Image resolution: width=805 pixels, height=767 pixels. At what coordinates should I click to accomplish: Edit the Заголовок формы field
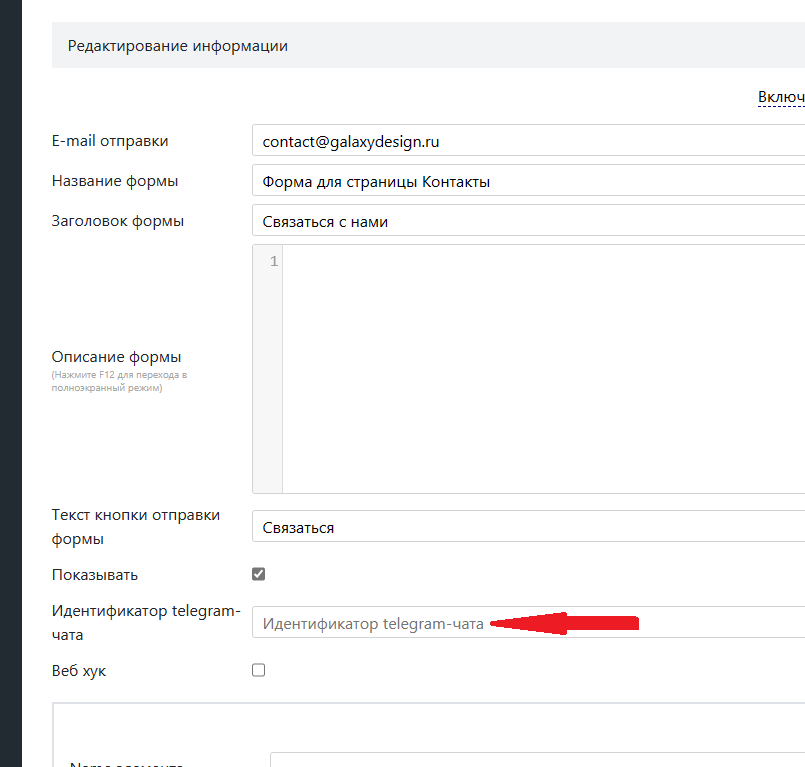coord(528,220)
